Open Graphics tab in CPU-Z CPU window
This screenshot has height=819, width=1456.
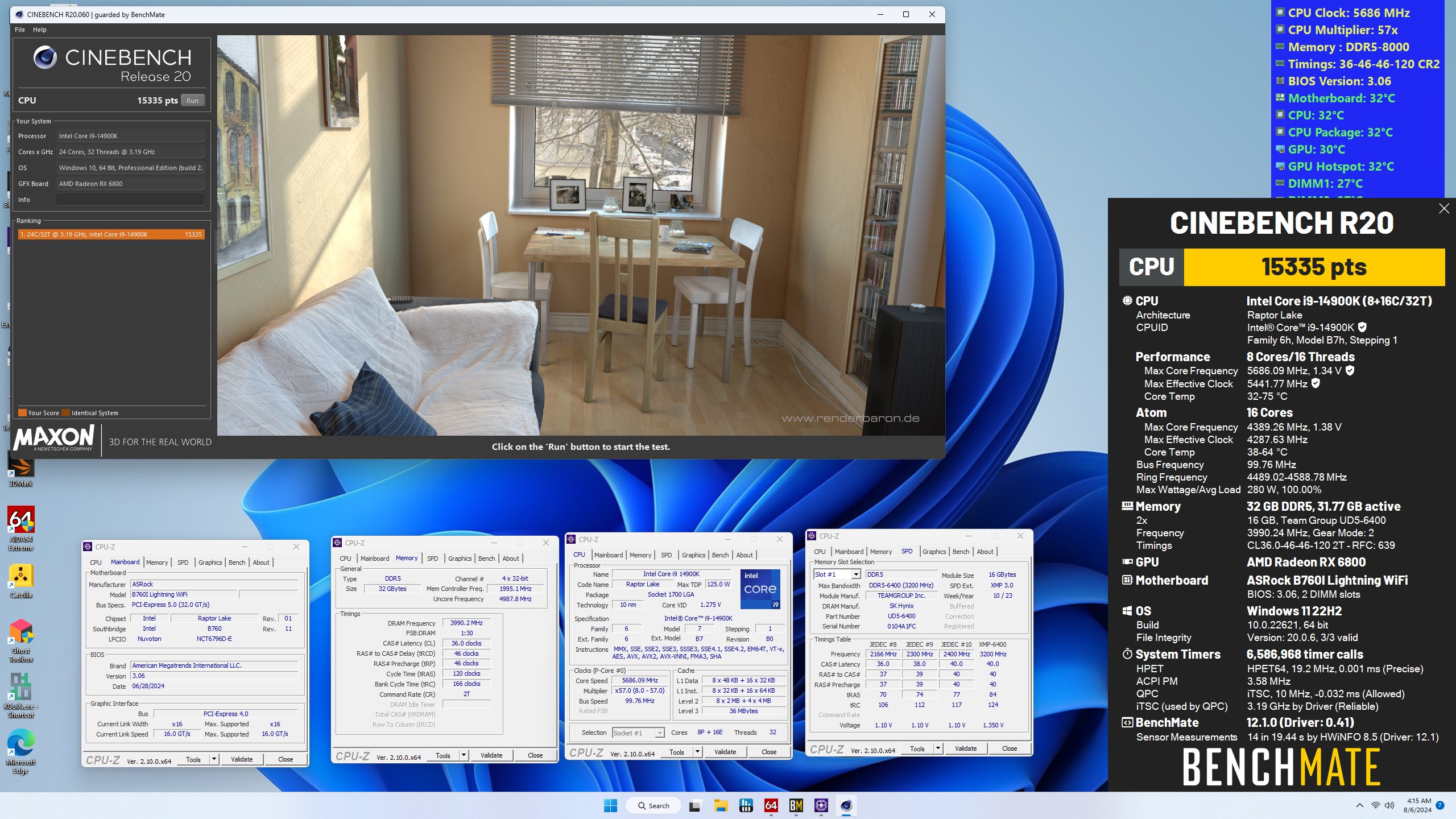pyautogui.click(x=693, y=555)
